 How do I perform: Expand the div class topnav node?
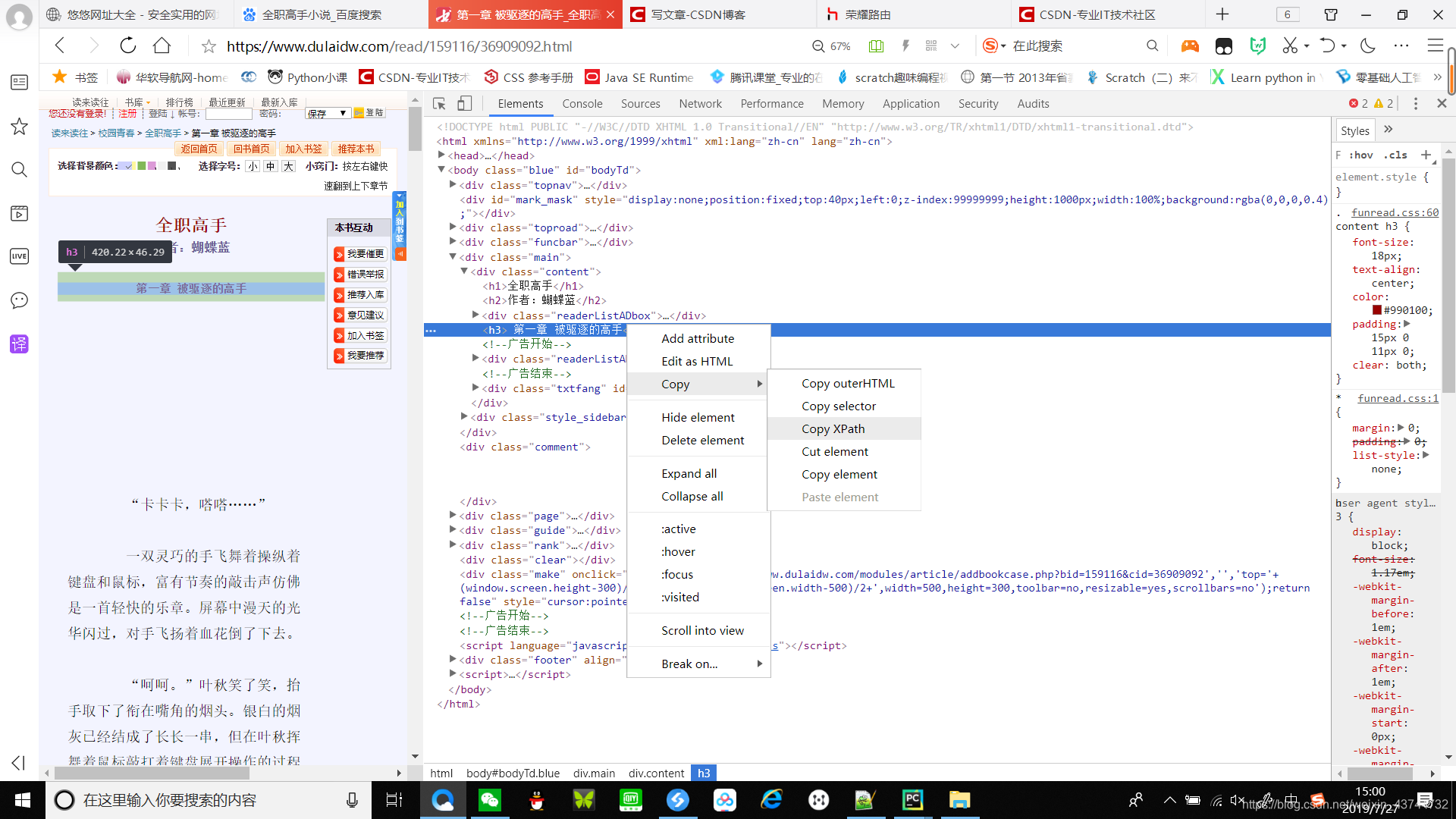click(453, 184)
